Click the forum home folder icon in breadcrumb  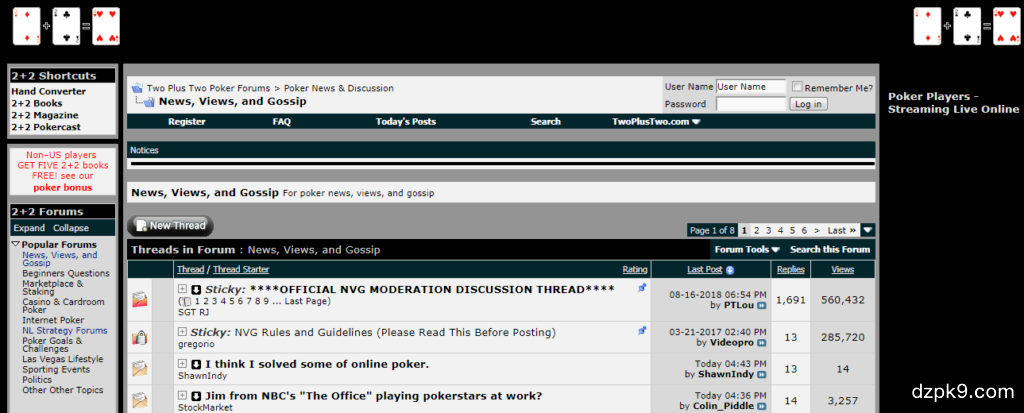point(137,88)
